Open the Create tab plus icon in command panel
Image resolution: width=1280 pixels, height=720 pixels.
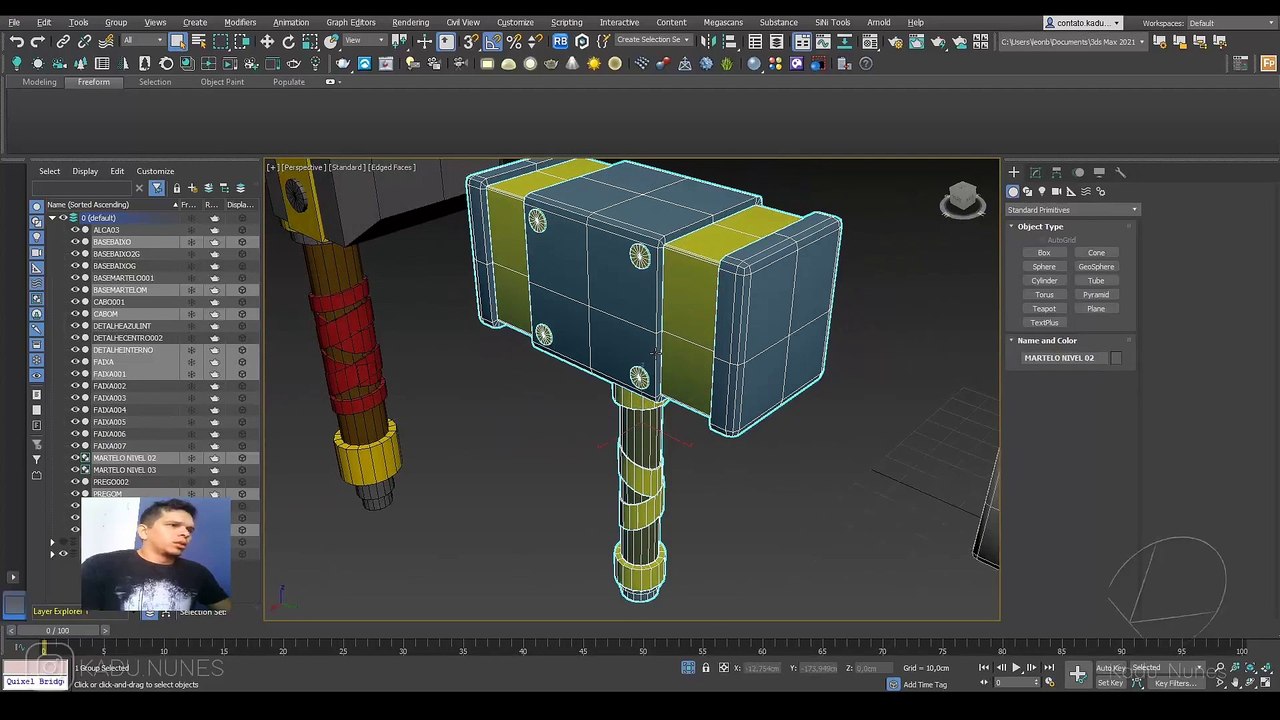(x=1013, y=172)
